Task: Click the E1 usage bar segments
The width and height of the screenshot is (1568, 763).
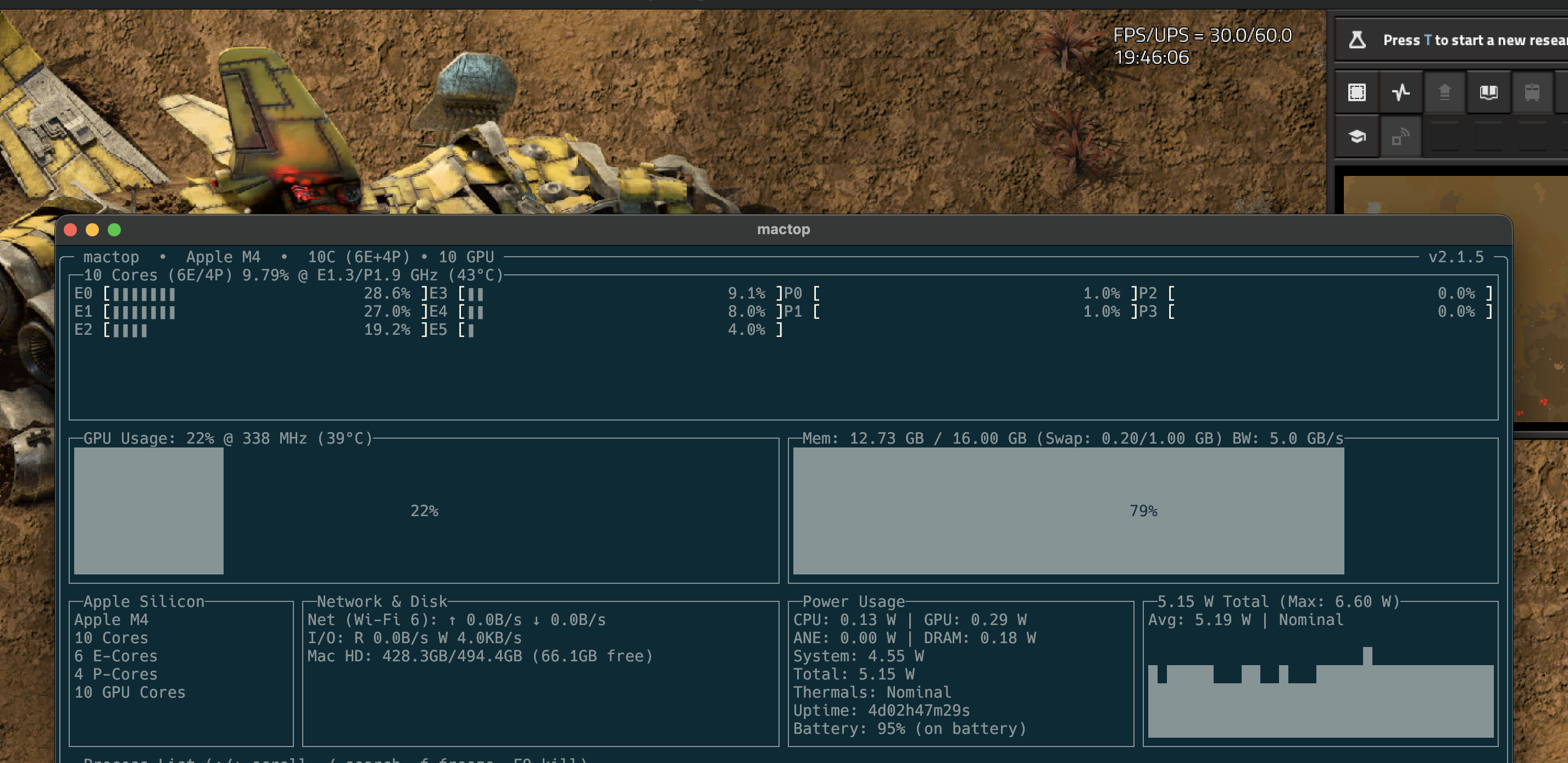Action: (144, 312)
